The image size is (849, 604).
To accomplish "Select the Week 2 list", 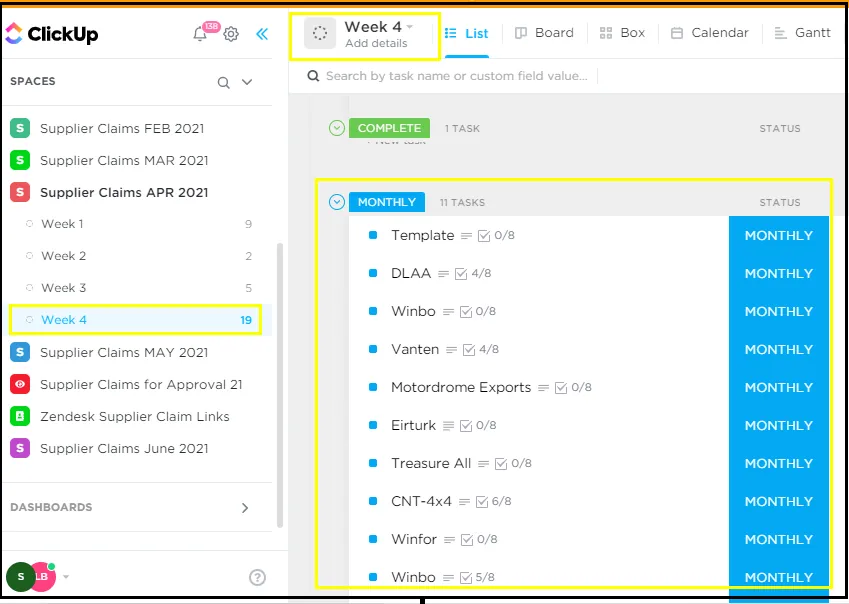I will (63, 255).
